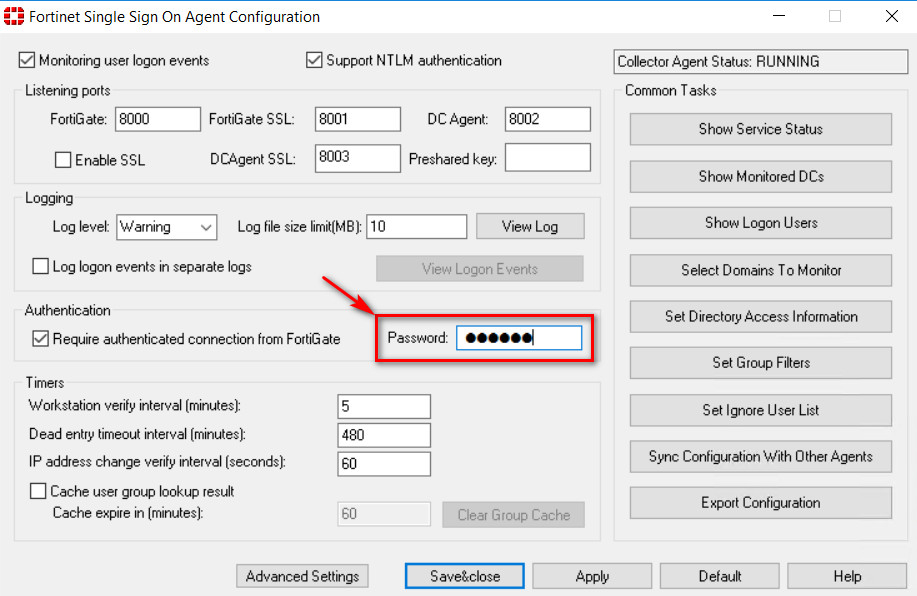Viewport: 917px width, 596px height.
Task: Enable SSL for listening ports
Action: click(x=63, y=159)
